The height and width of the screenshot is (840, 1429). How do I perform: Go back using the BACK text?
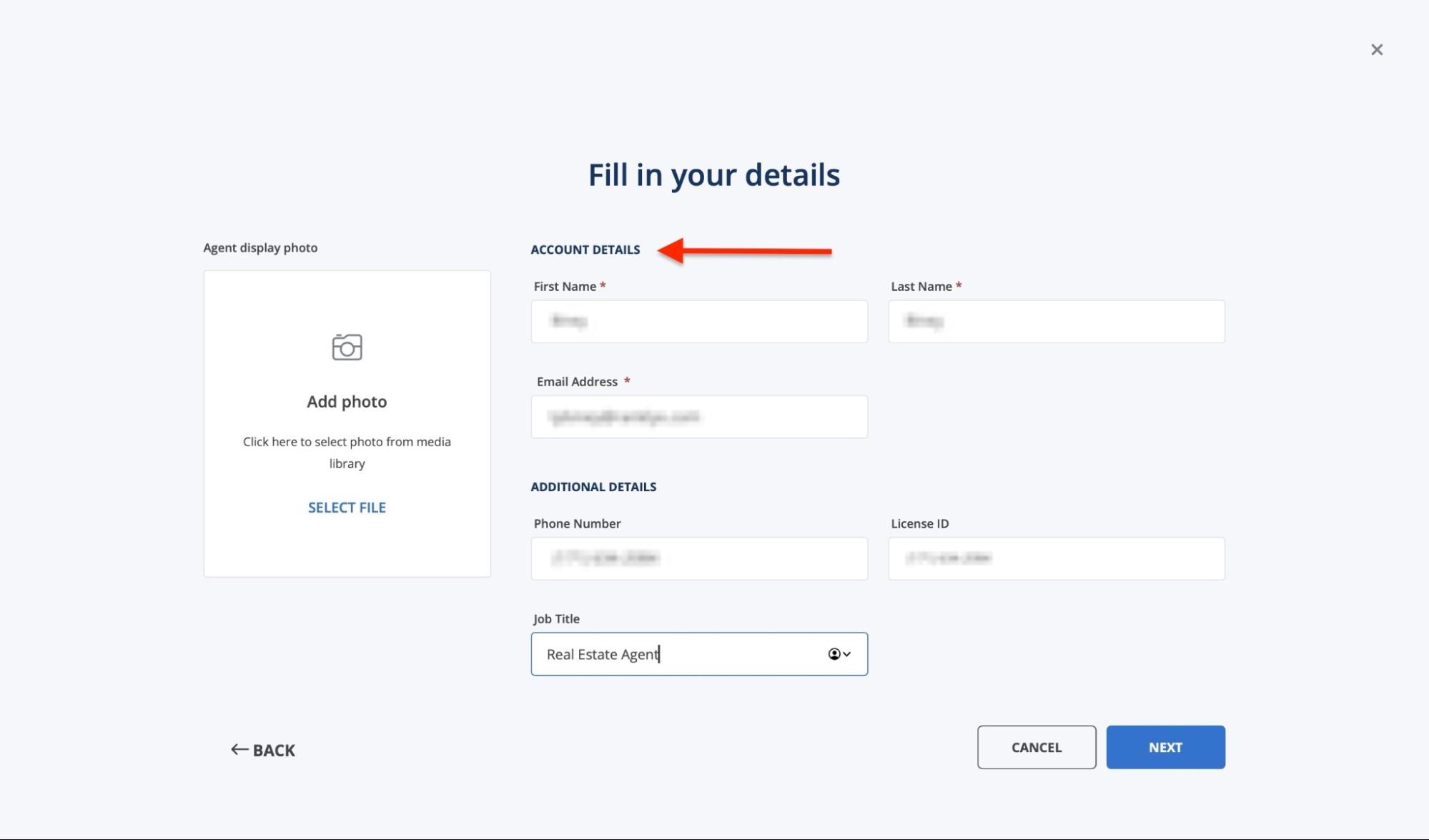click(x=274, y=750)
